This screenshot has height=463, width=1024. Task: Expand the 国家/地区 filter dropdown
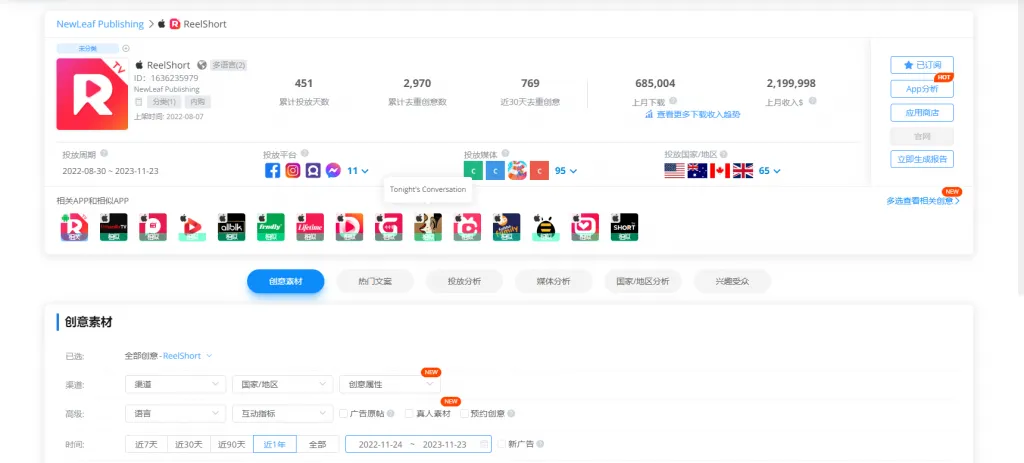(x=282, y=384)
